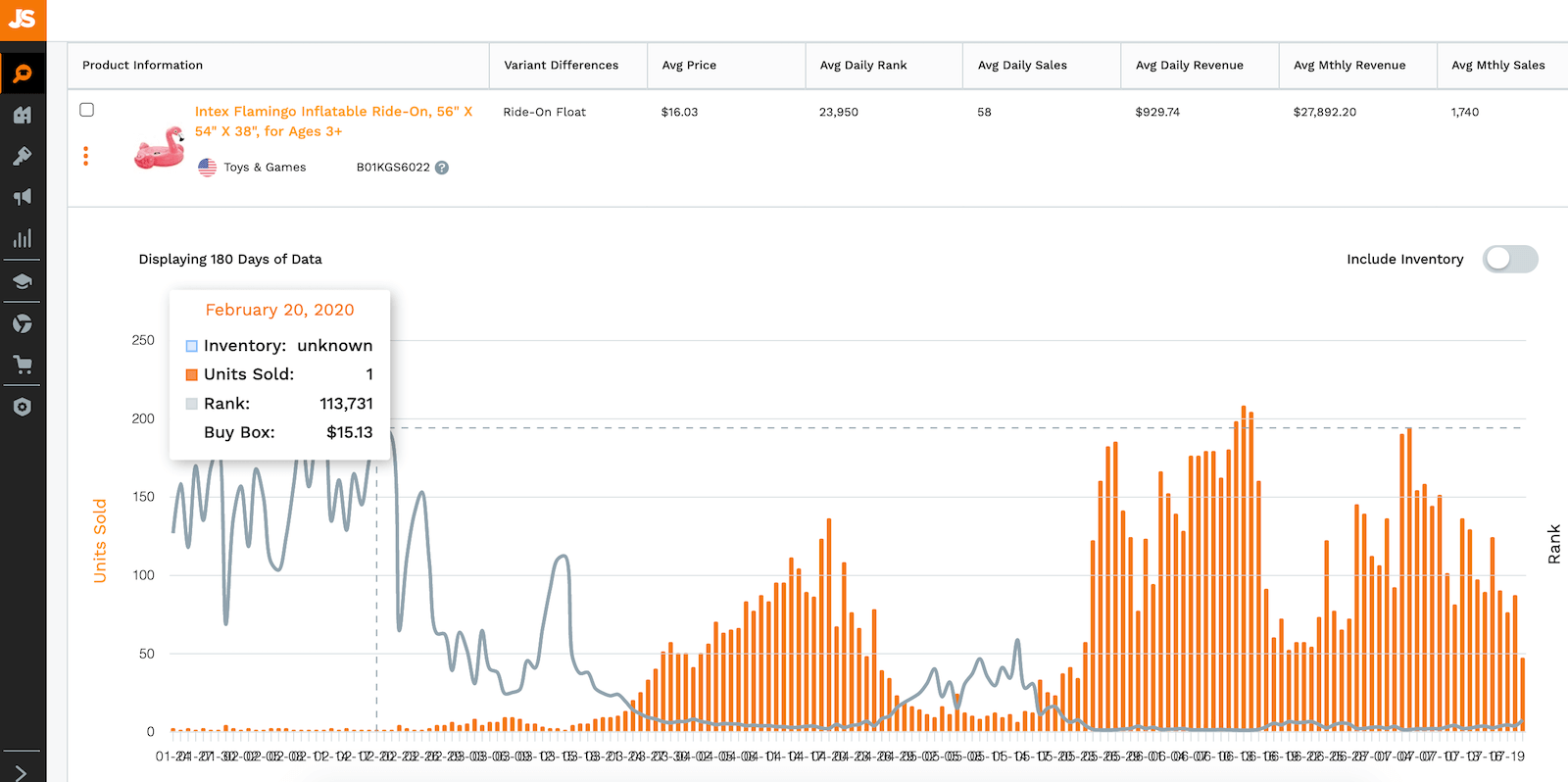Open the keyword key icon in sidebar
The width and height of the screenshot is (1568, 782).
click(x=23, y=156)
